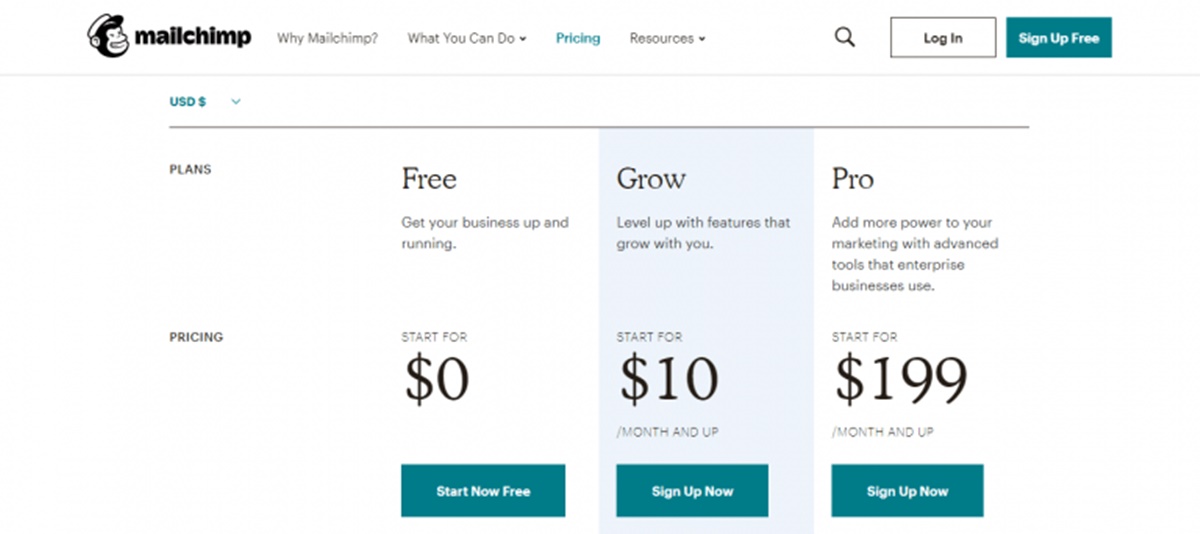Screen dimensions: 1200x534
Task: Click the $199 price figure
Action: tap(901, 379)
